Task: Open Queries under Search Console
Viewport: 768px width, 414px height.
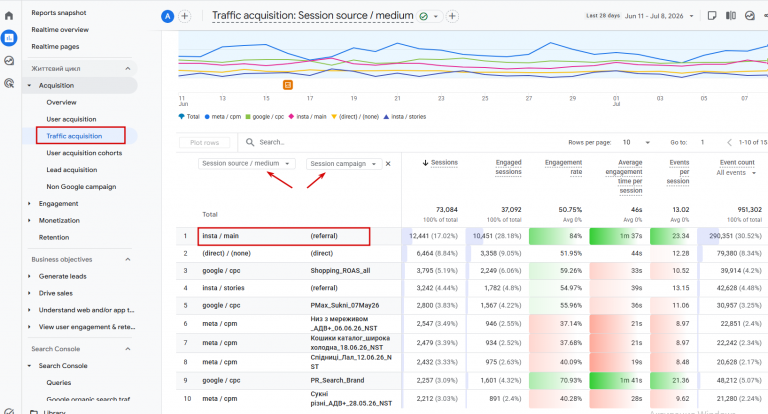Action: tap(59, 383)
